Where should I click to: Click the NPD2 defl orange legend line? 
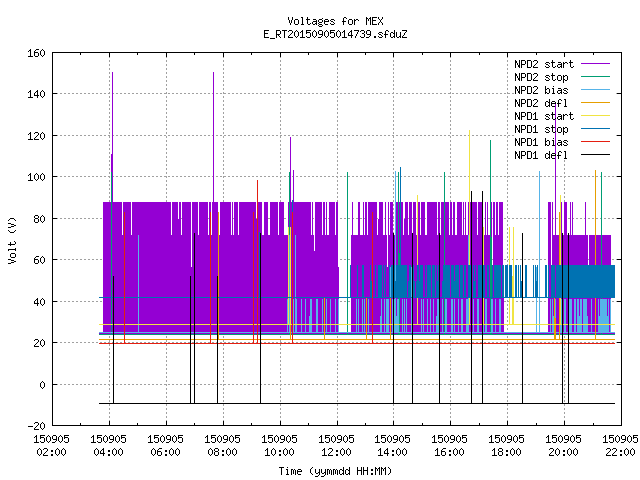click(595, 102)
